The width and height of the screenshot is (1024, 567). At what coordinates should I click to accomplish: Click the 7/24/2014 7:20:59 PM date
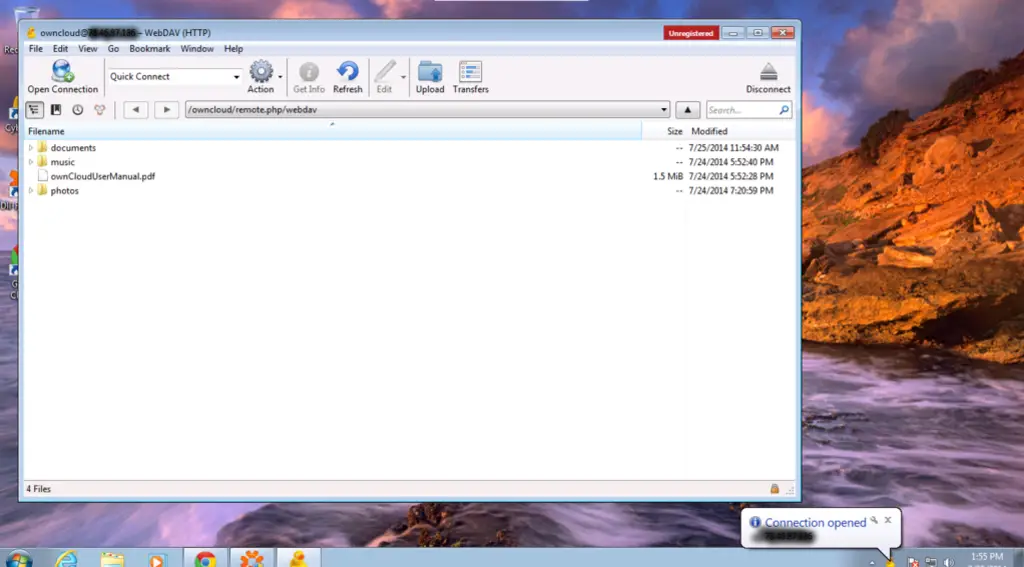[731, 191]
